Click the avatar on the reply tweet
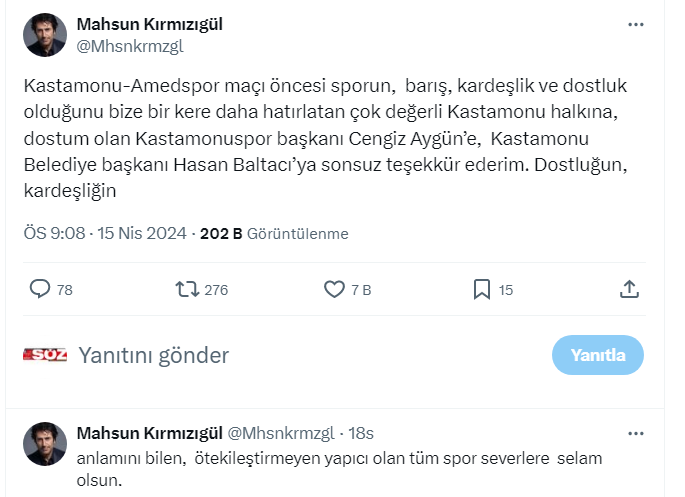Viewport: 685px width, 497px height. coord(45,445)
